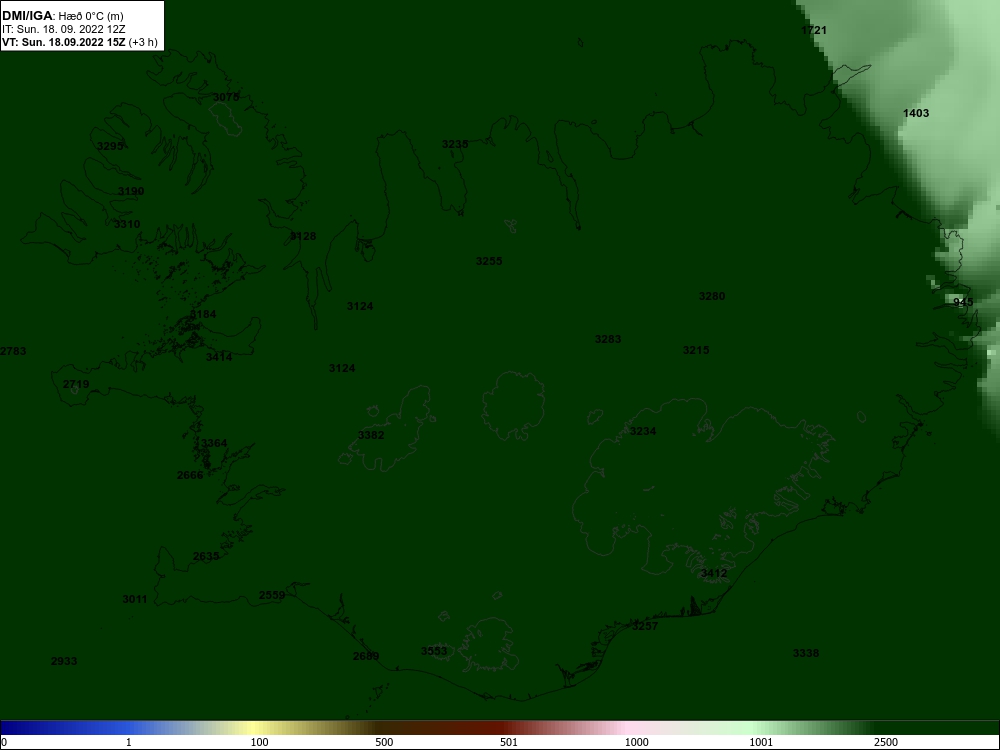Click the 3414 height value

(219, 357)
